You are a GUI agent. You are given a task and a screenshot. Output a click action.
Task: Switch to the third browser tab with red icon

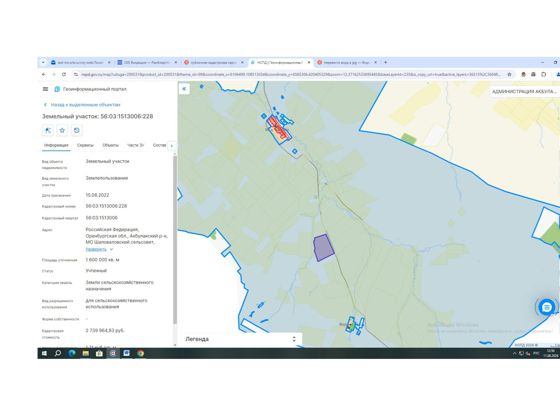214,62
